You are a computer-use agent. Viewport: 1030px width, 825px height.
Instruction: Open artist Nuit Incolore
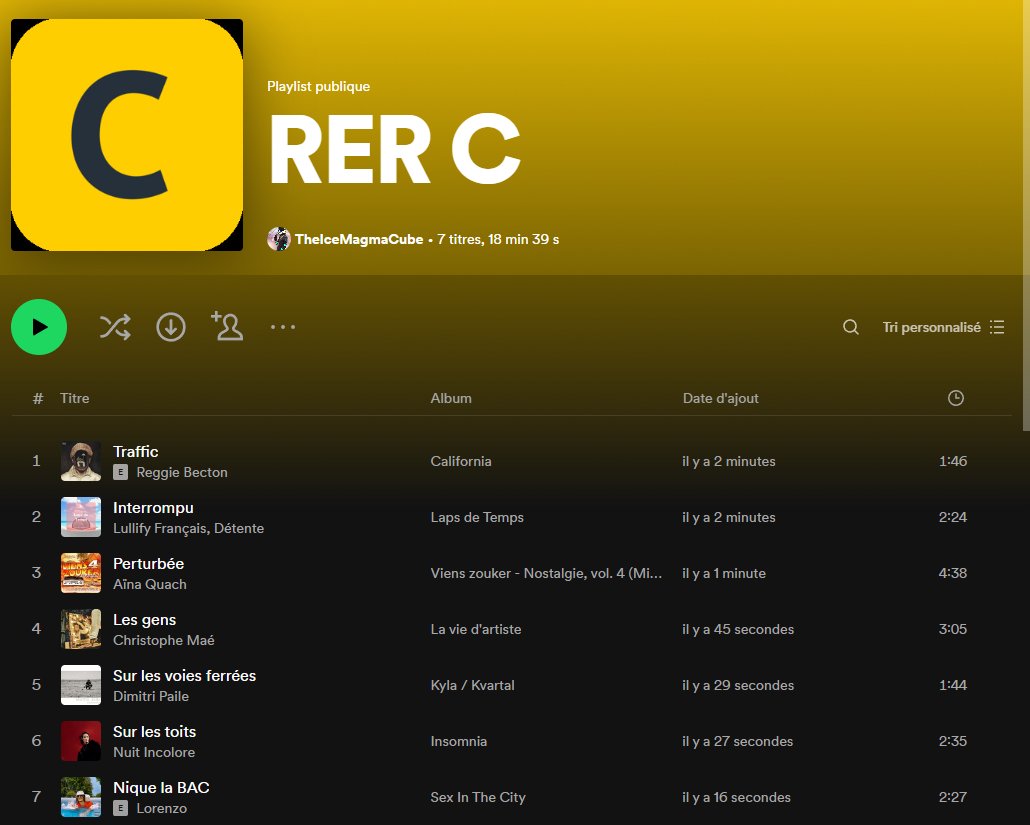pyautogui.click(x=154, y=752)
